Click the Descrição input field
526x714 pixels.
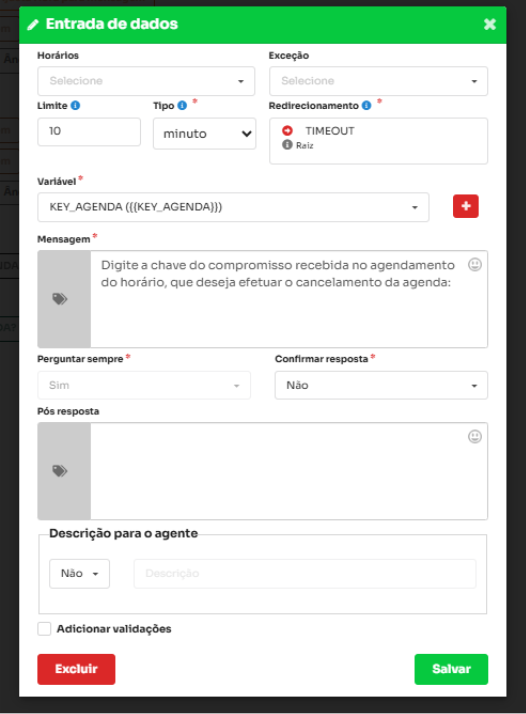pyautogui.click(x=305, y=574)
